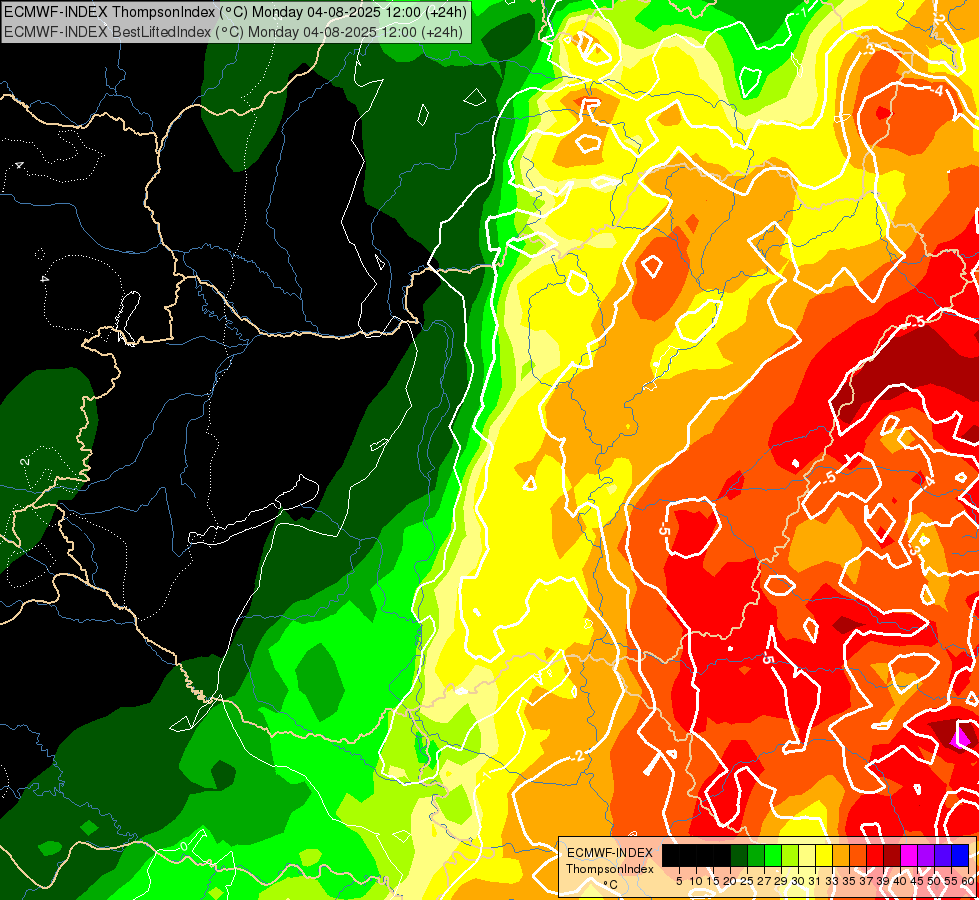Select the indigo 50-55 legend swatch
This screenshot has width=979, height=900.
tap(943, 856)
